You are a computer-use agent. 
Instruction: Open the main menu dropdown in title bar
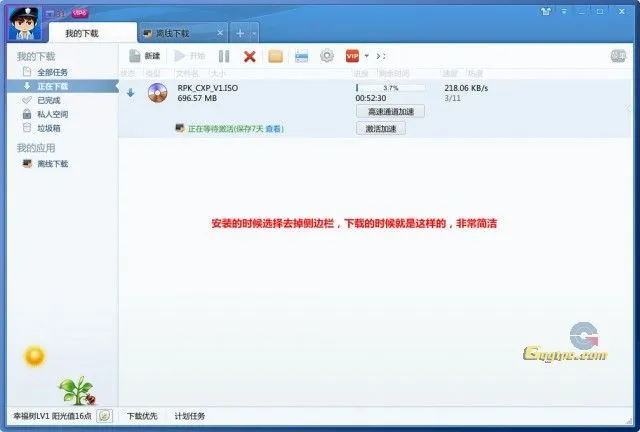[564, 11]
